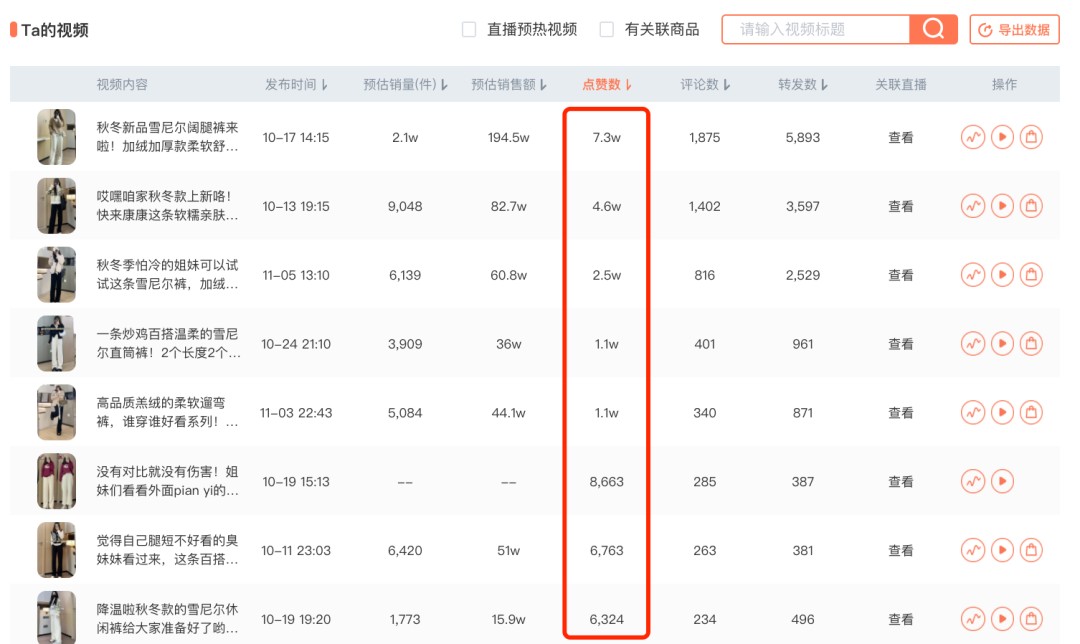The width and height of the screenshot is (1080, 644).
Task: Focus the 请输入视频标题 search field
Action: tap(816, 29)
